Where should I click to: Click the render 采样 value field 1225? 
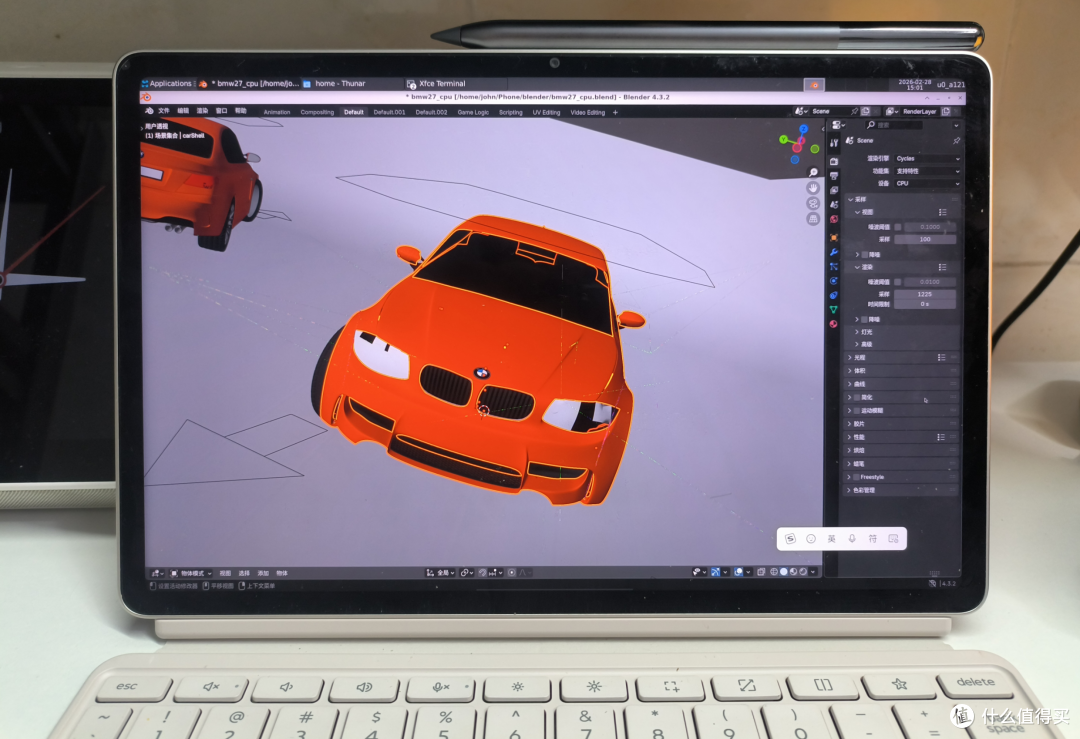[x=925, y=294]
